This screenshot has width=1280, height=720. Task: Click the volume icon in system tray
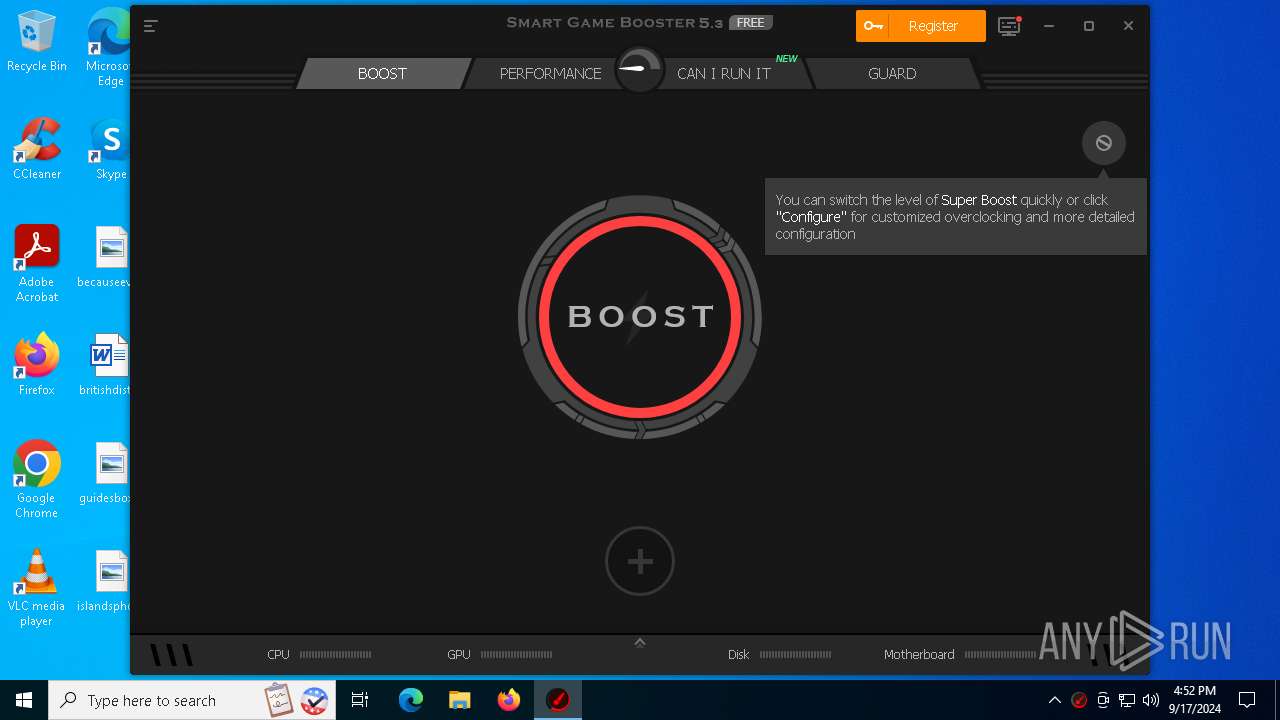pyautogui.click(x=1151, y=700)
